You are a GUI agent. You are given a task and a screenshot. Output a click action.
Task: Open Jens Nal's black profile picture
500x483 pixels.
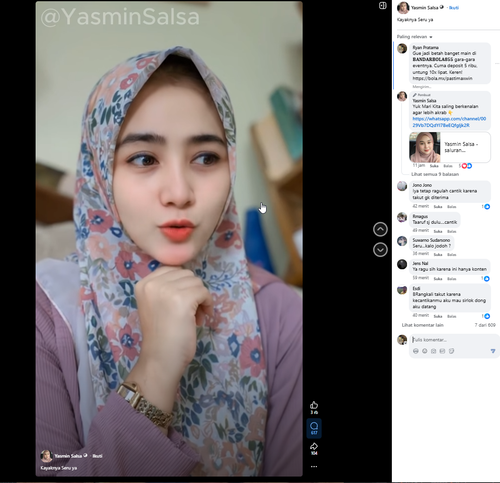pos(402,264)
